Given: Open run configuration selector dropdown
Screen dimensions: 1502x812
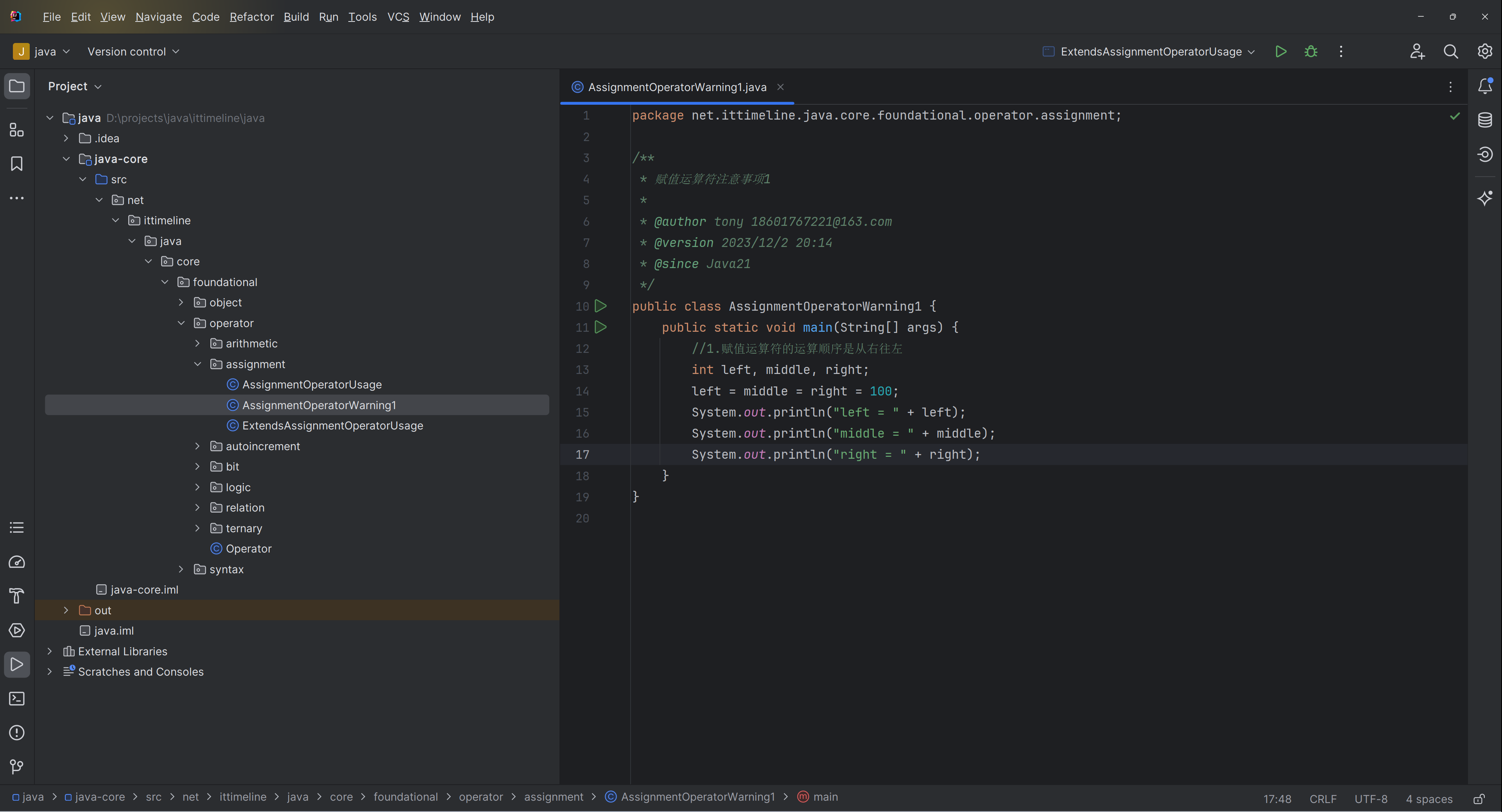Looking at the screenshot, I should pyautogui.click(x=1149, y=51).
